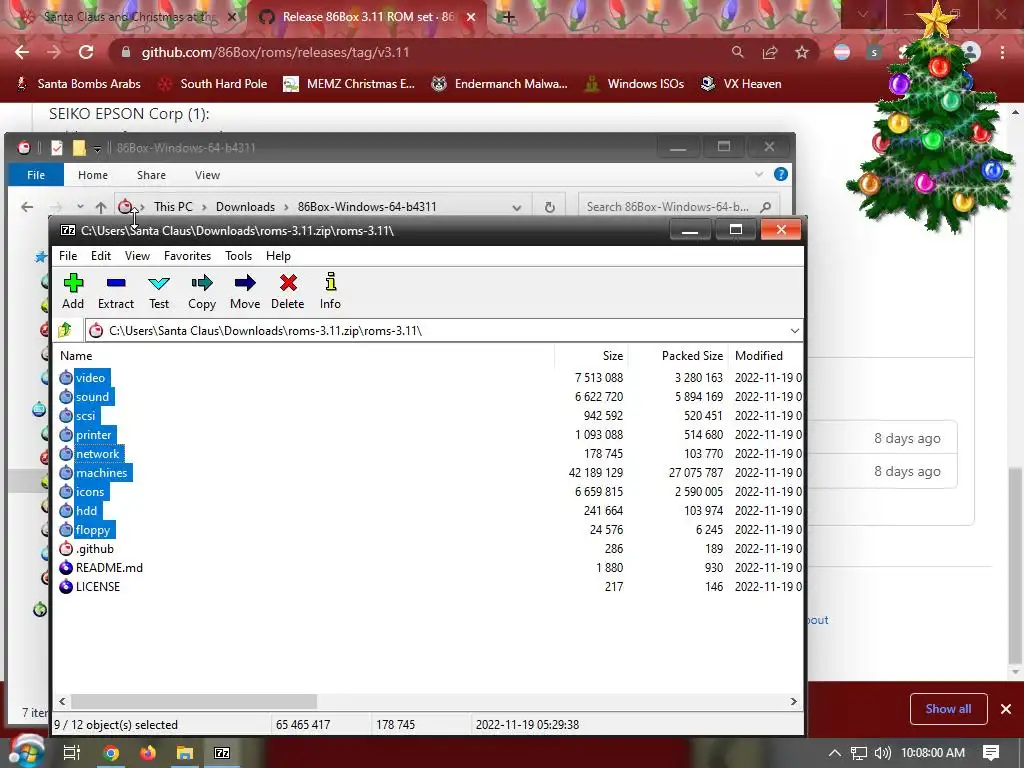Click the 7-Zip address path field
The image size is (1024, 768).
(x=438, y=330)
